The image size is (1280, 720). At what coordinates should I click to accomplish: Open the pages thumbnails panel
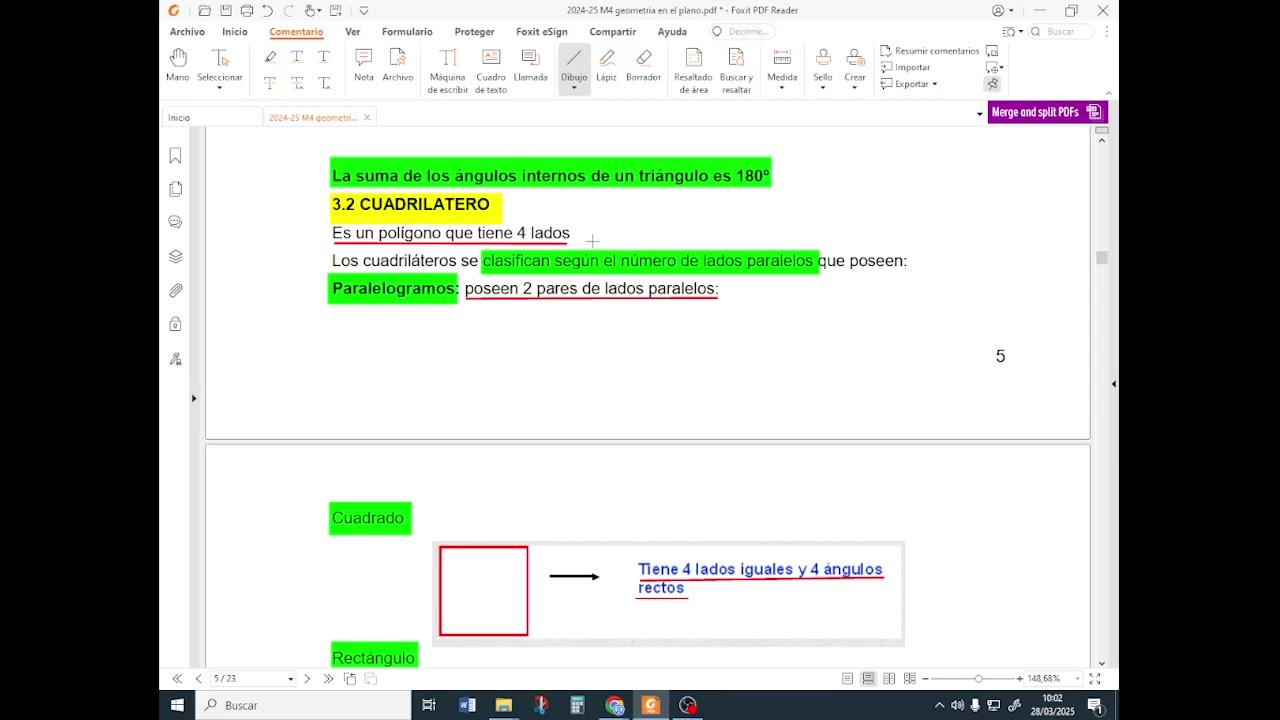point(175,189)
